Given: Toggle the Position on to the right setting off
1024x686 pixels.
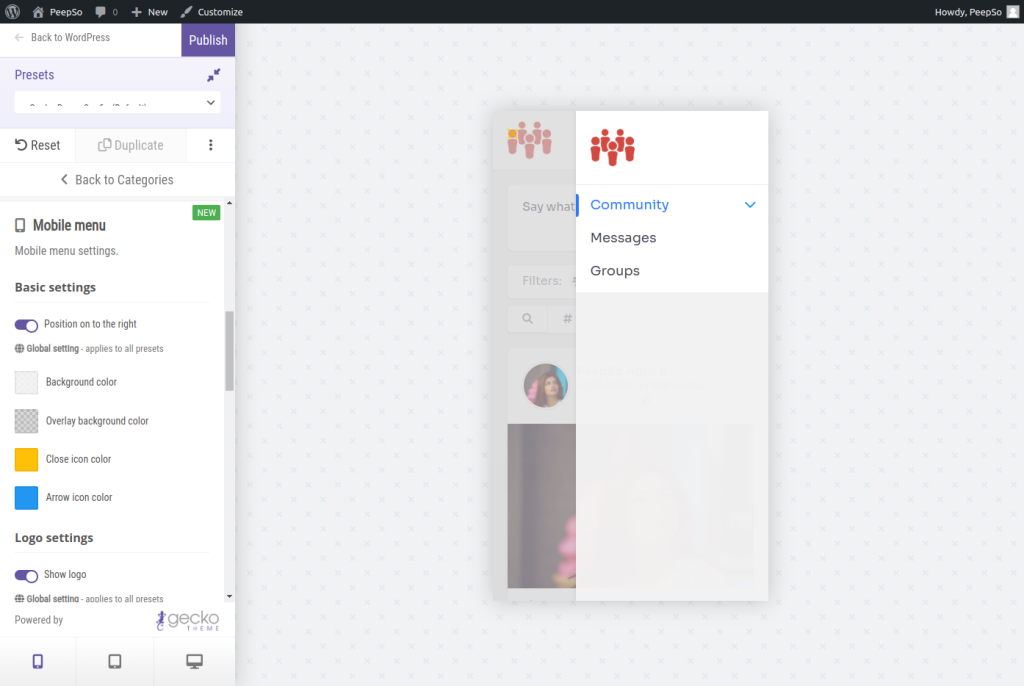Looking at the screenshot, I should pos(25,324).
